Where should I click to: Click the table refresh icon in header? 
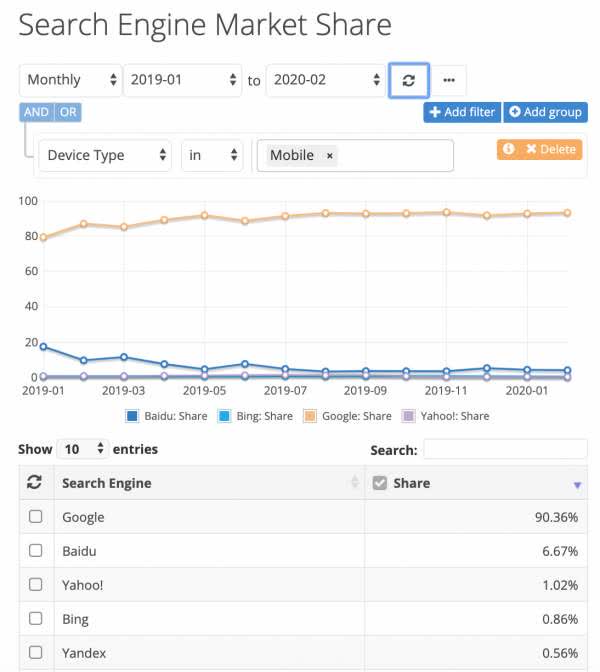coord(35,483)
